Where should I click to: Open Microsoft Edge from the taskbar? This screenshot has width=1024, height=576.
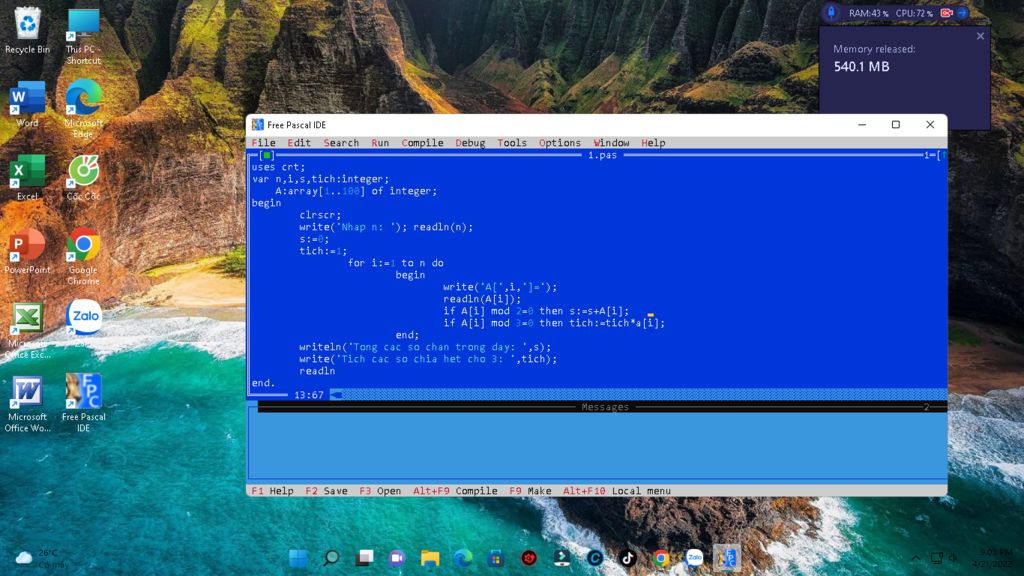463,558
